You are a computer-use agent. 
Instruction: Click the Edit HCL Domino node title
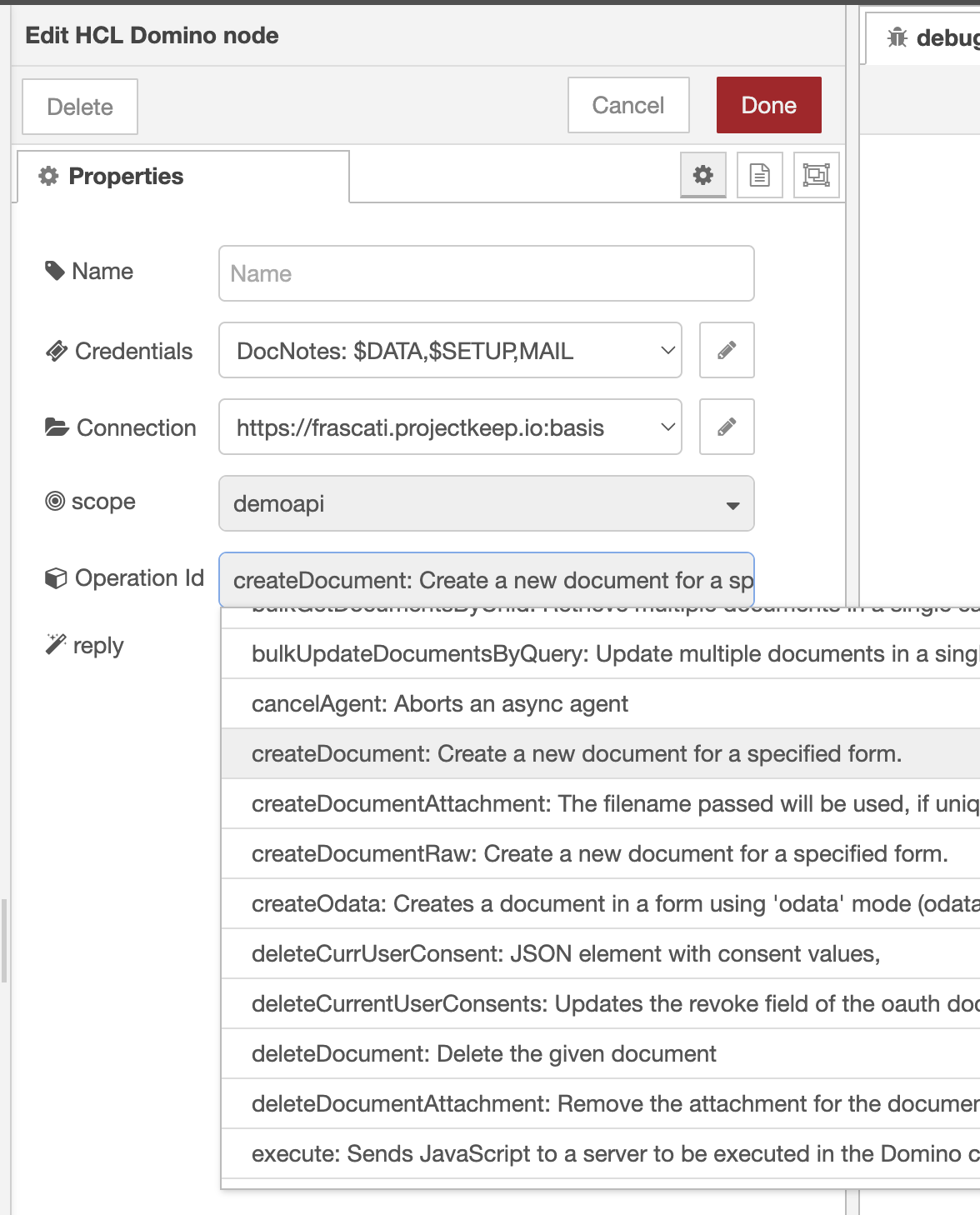click(152, 35)
